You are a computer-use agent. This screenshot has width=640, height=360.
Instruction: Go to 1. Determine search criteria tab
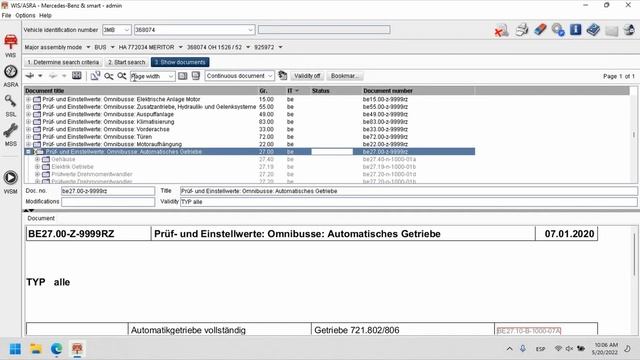(63, 62)
